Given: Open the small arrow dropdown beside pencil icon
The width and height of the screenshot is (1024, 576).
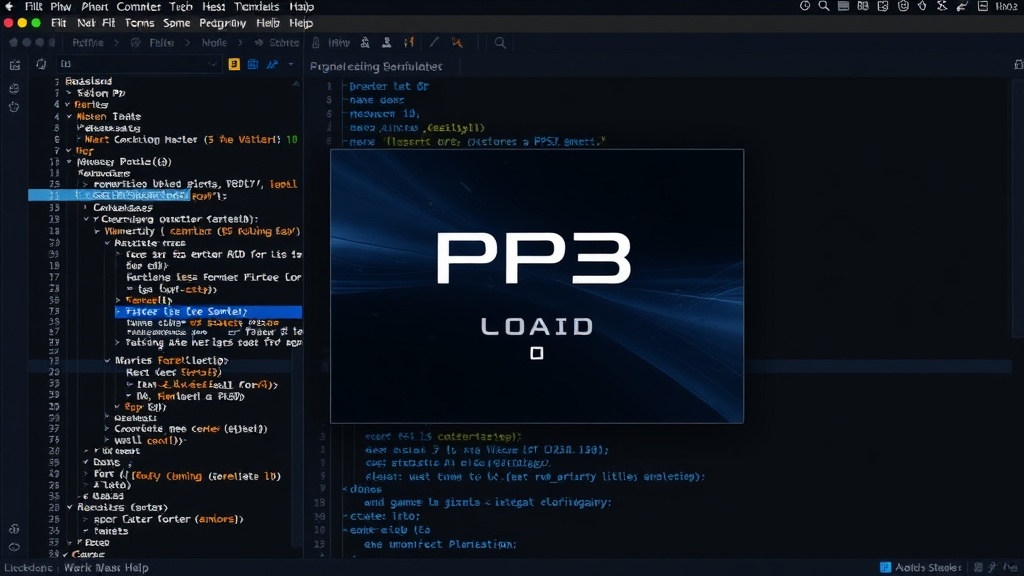Looking at the screenshot, I should [291, 64].
